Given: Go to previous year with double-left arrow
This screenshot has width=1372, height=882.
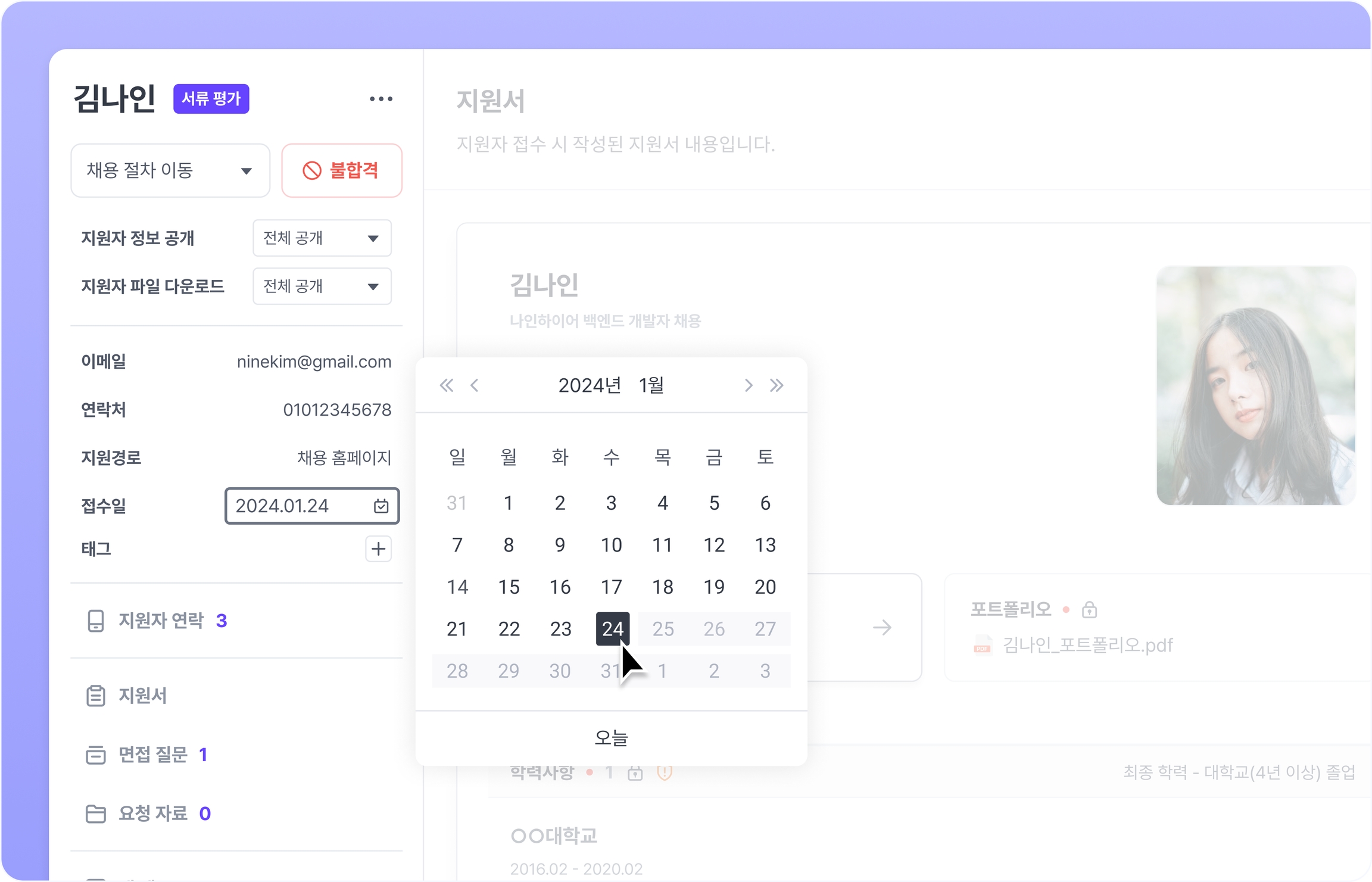Looking at the screenshot, I should click(x=446, y=385).
